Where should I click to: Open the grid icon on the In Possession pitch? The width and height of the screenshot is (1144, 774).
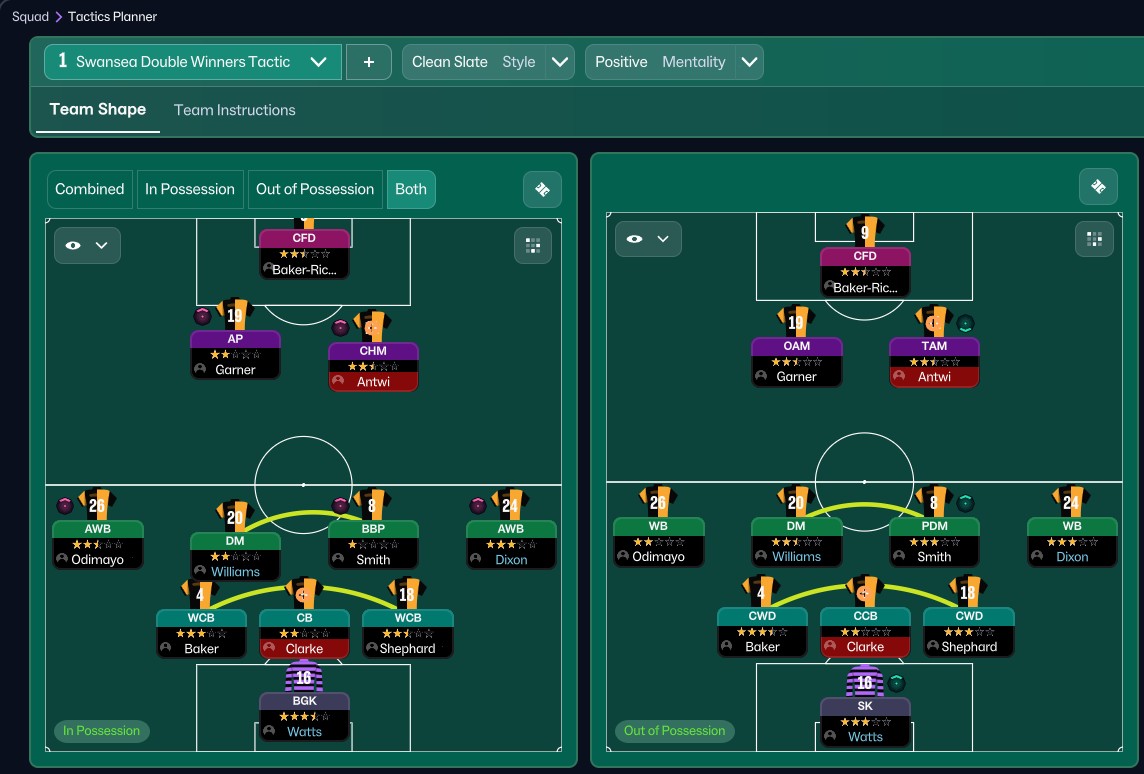pos(532,245)
